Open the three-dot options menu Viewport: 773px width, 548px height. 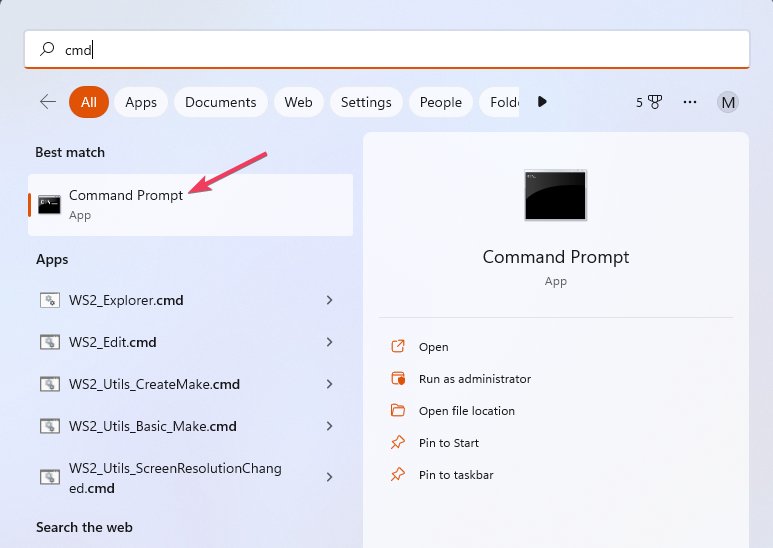[x=690, y=102]
